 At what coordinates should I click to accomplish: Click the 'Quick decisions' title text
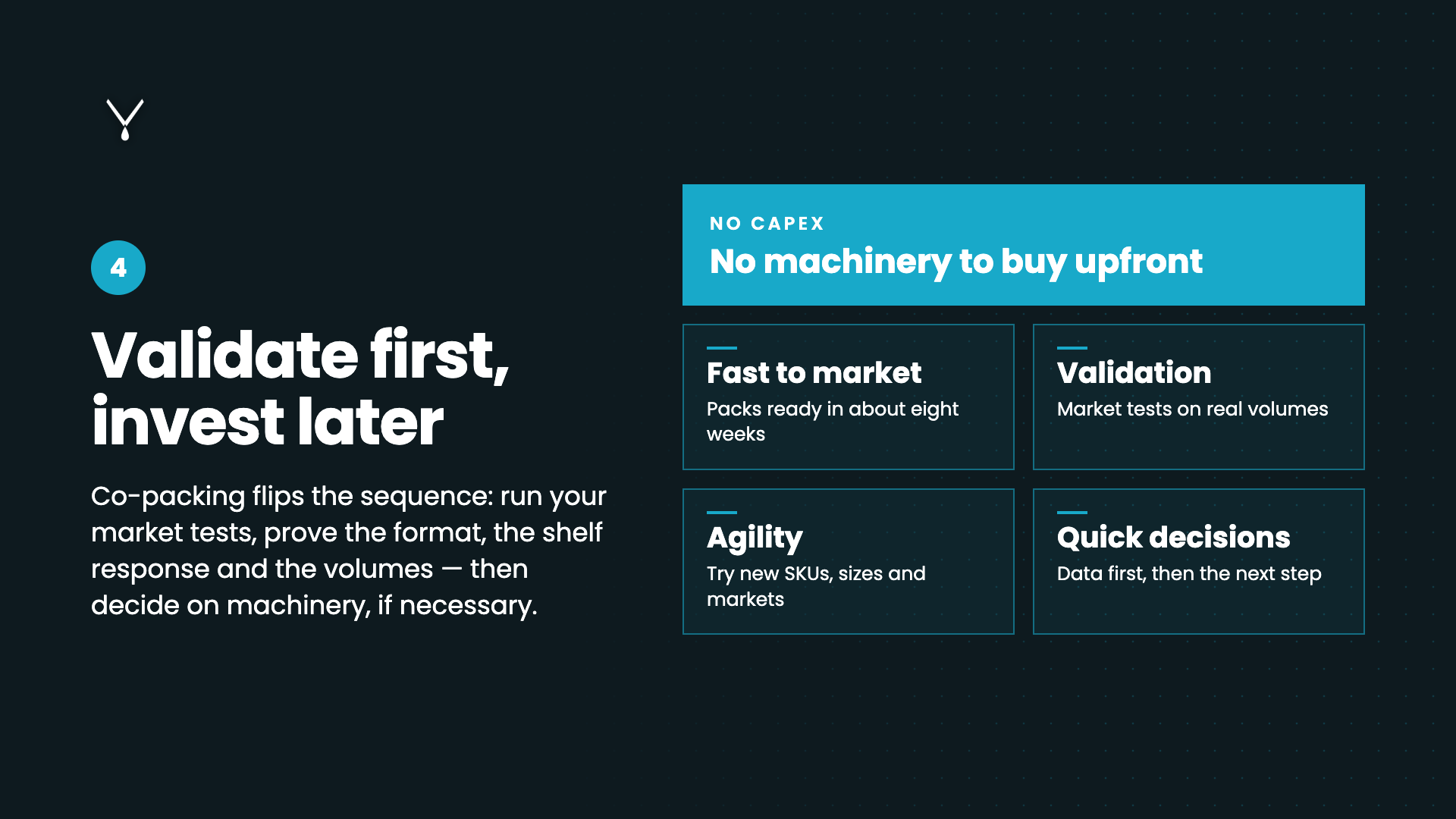(1173, 537)
